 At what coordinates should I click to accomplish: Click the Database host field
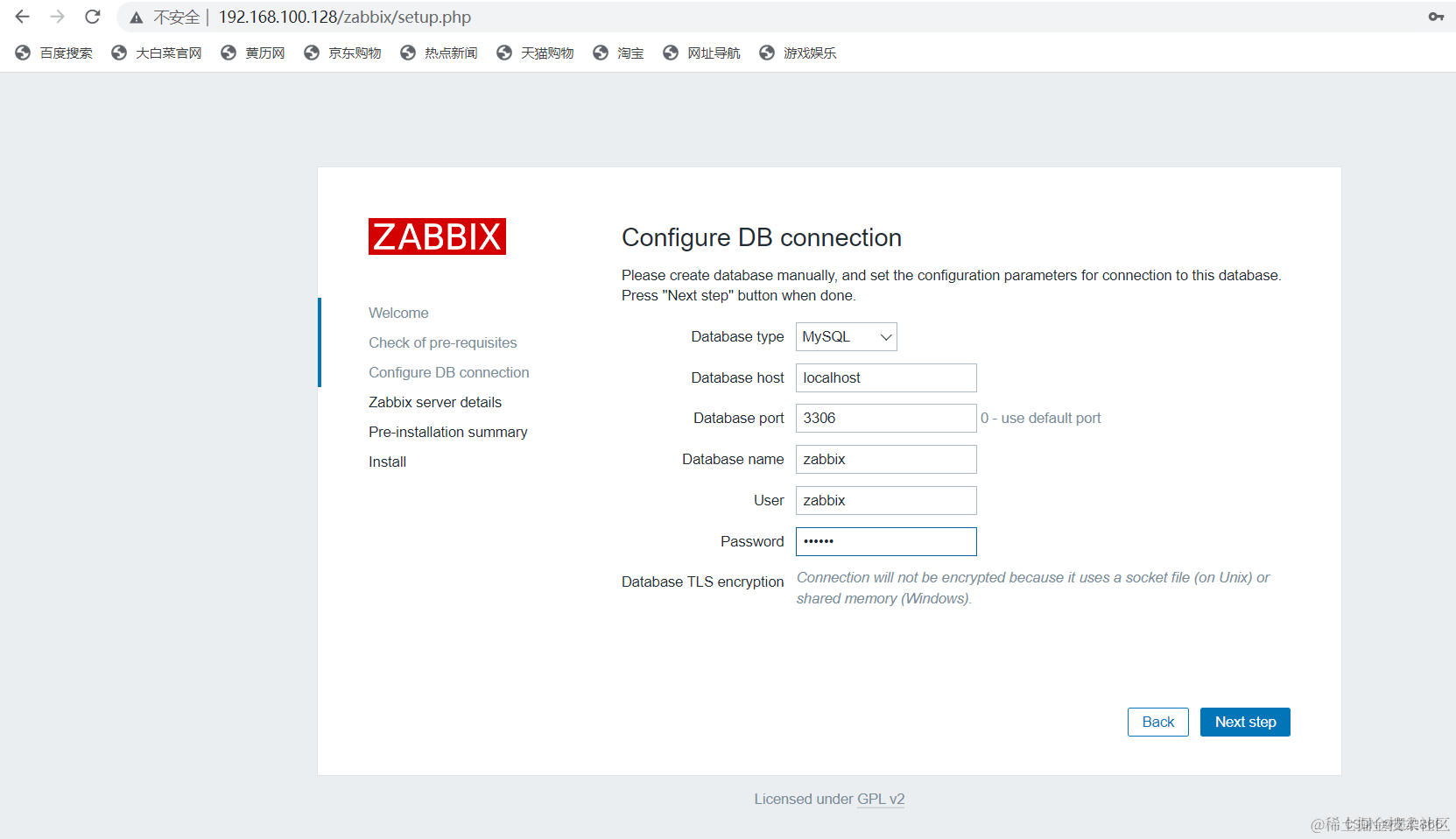[x=886, y=377]
